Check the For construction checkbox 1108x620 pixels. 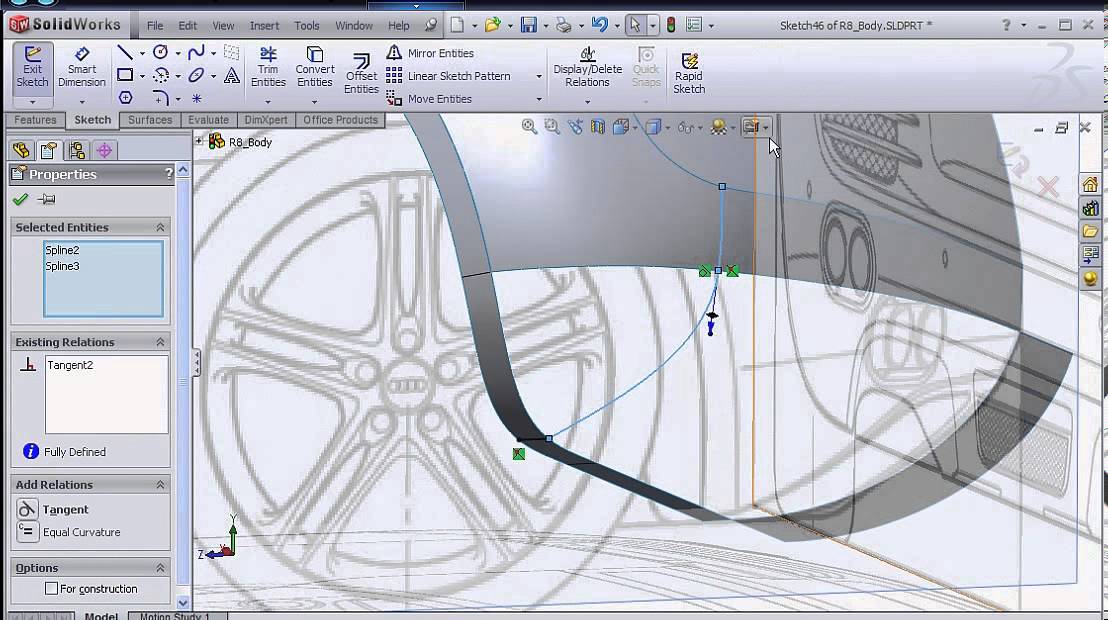tap(51, 588)
